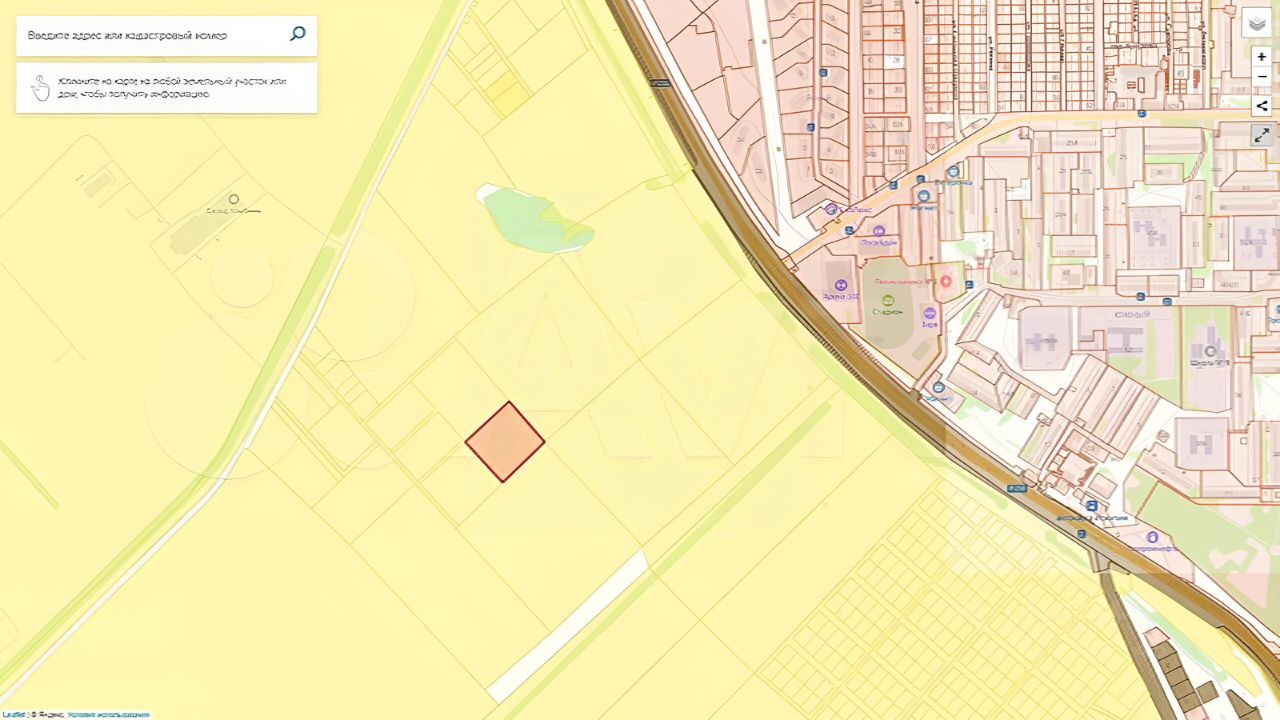This screenshot has width=1280, height=720.
Task: Select the green pond area on the map
Action: click(536, 220)
